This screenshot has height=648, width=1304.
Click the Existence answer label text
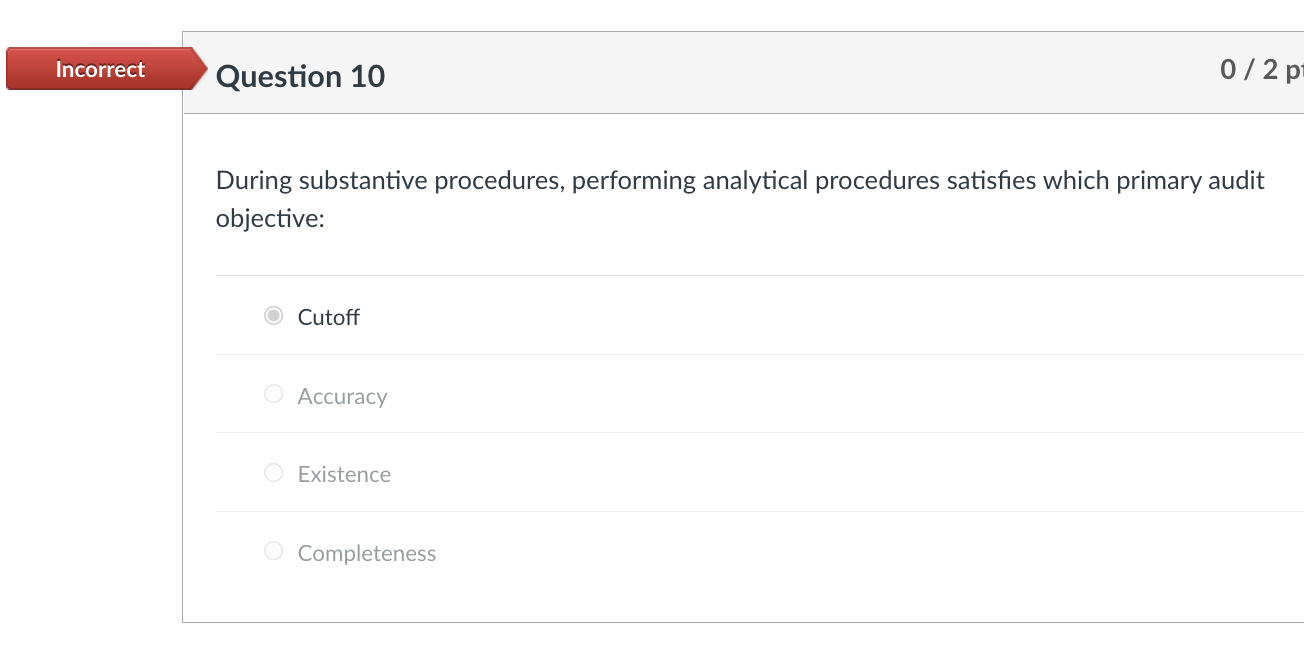343,474
